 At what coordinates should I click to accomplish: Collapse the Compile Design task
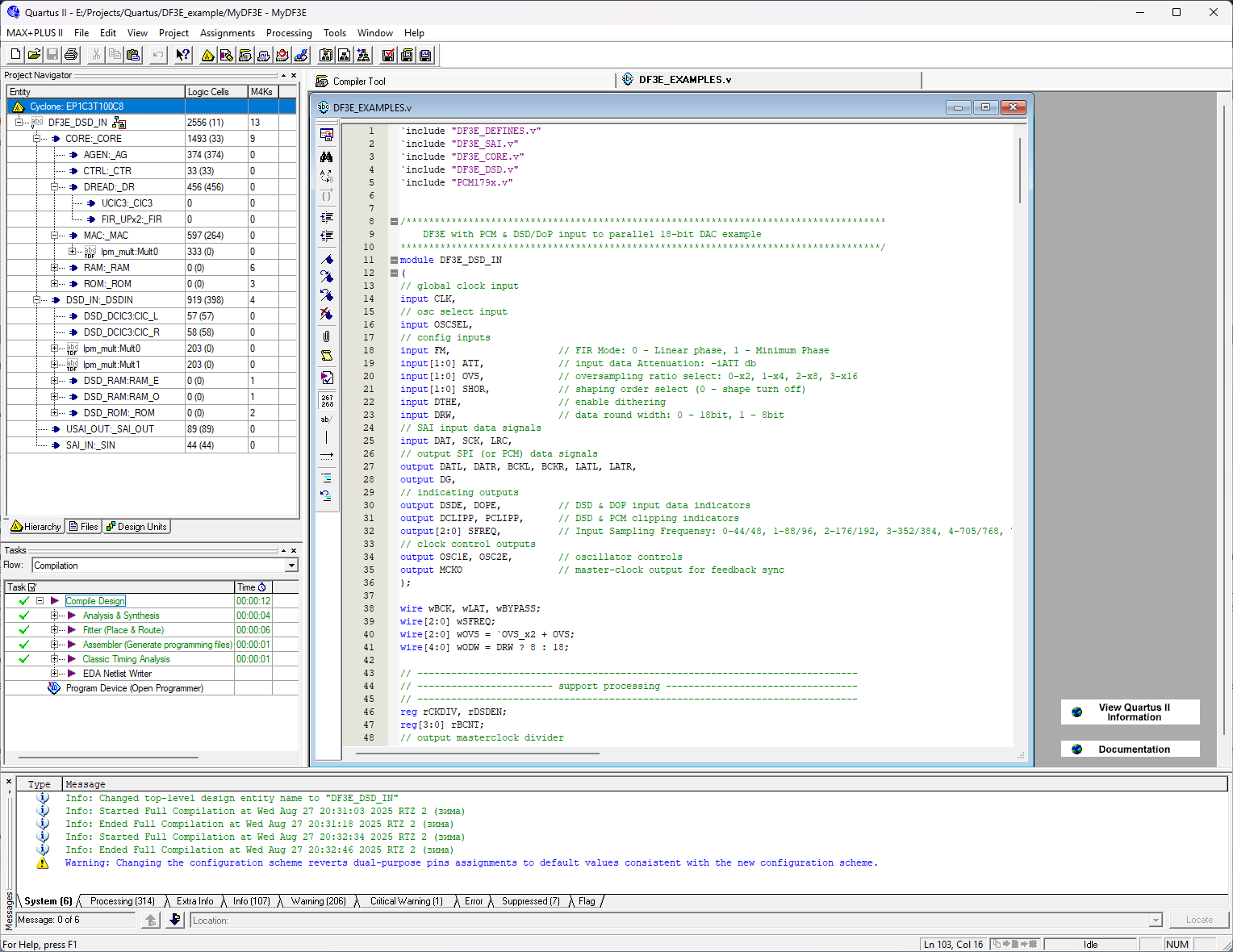(40, 601)
